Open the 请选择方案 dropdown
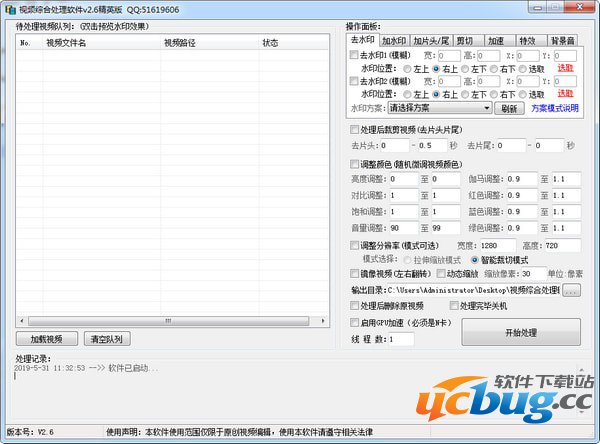 (440, 108)
